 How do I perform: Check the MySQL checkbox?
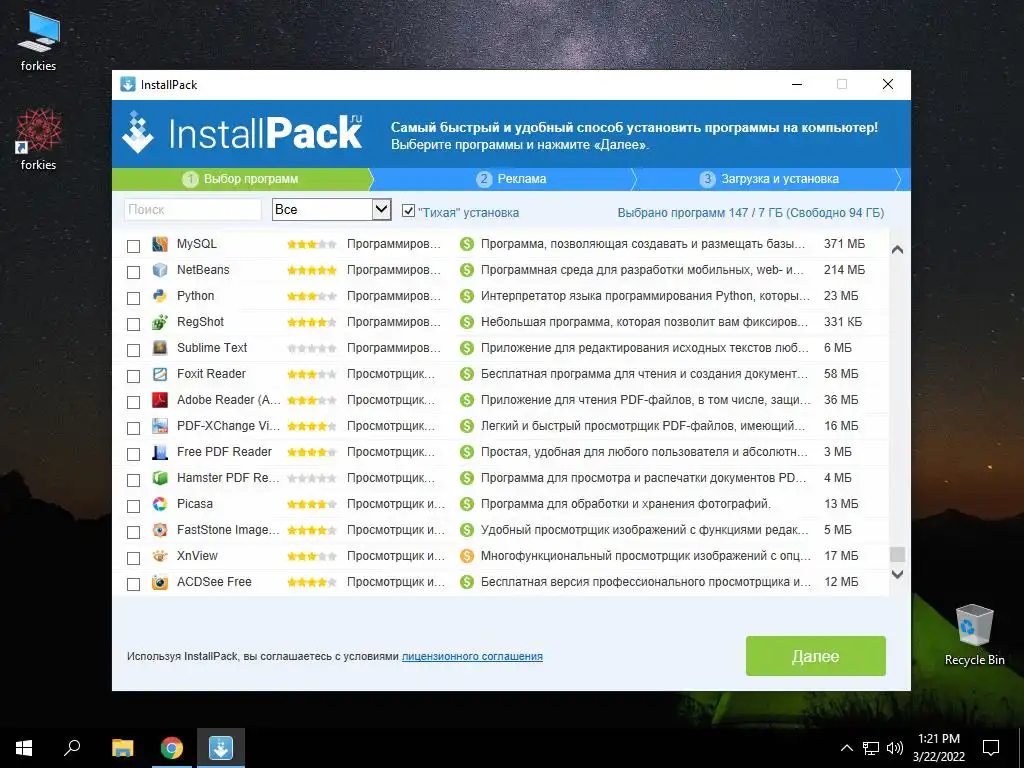133,246
